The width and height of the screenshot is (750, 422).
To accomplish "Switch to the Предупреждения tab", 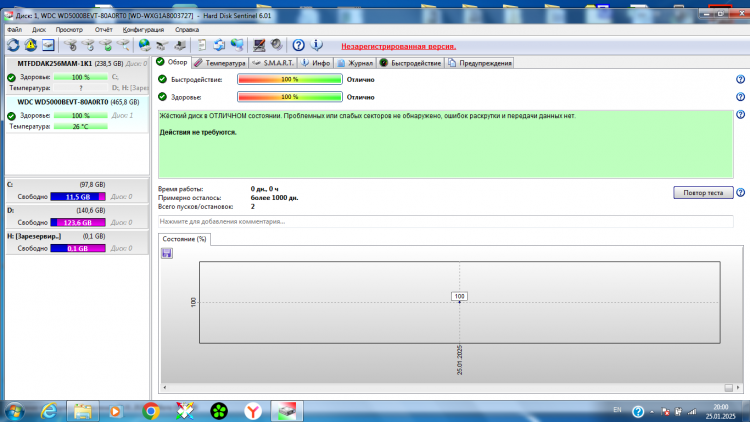I will [479, 63].
